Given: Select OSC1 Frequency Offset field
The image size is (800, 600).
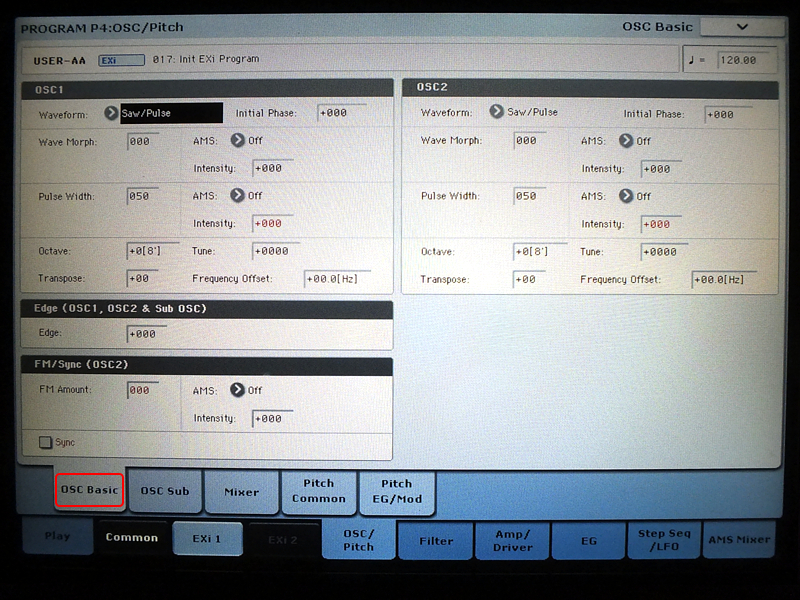Looking at the screenshot, I should coord(337,279).
